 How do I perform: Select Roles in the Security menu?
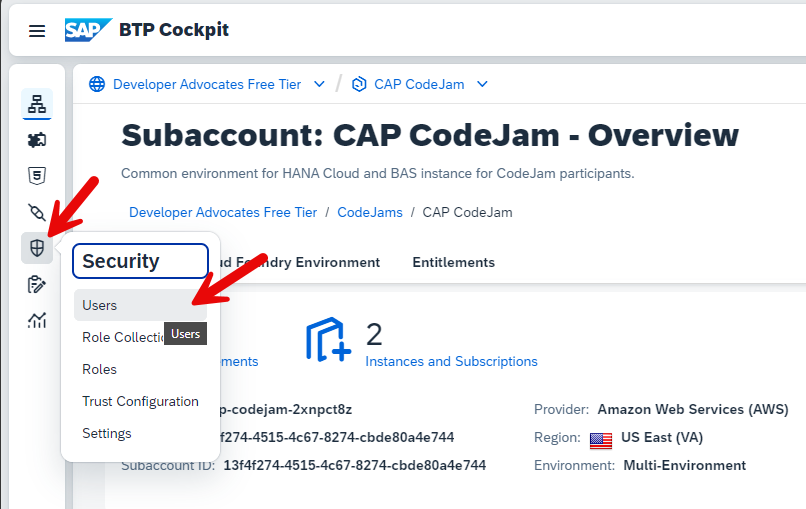pyautogui.click(x=100, y=369)
